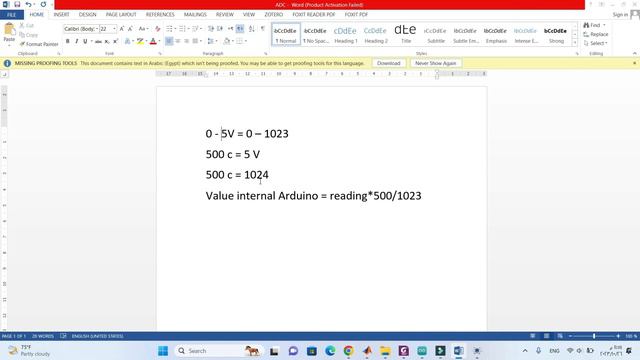This screenshot has width=640, height=360.
Task: Switch to the DESIGN tab
Action: pyautogui.click(x=87, y=15)
